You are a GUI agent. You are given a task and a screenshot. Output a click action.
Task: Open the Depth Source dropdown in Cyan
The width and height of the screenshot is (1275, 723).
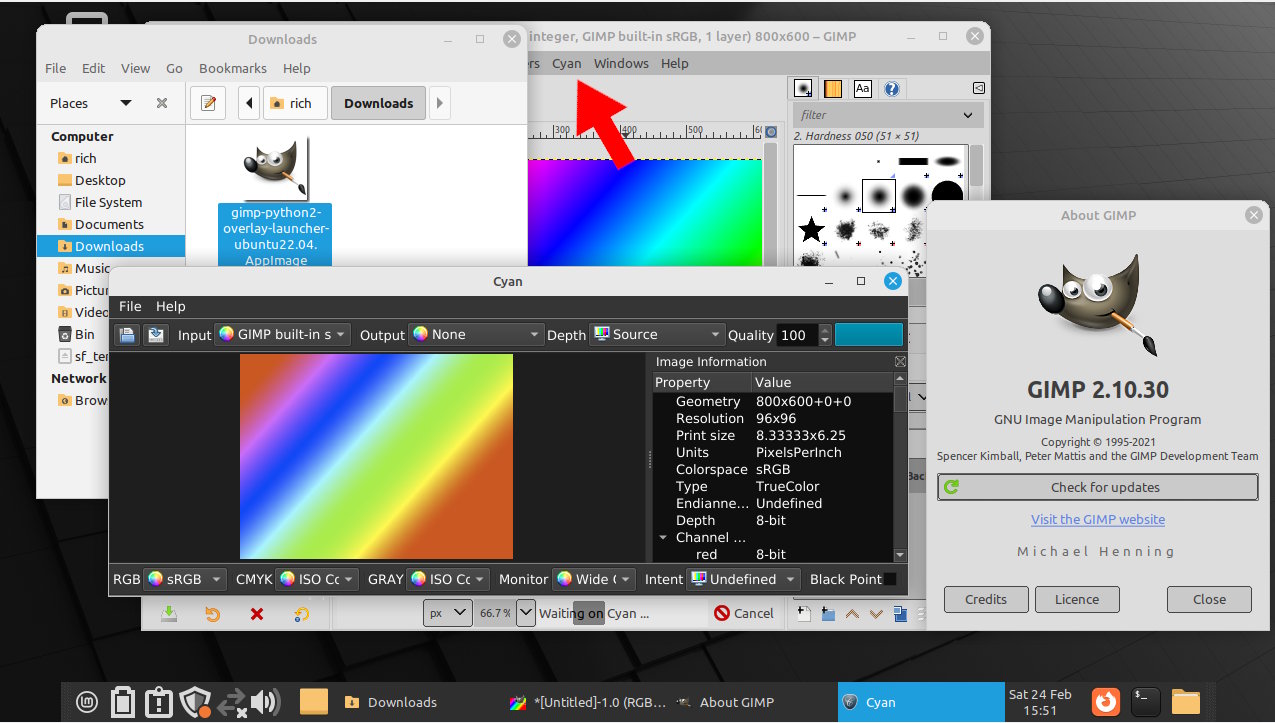(657, 335)
